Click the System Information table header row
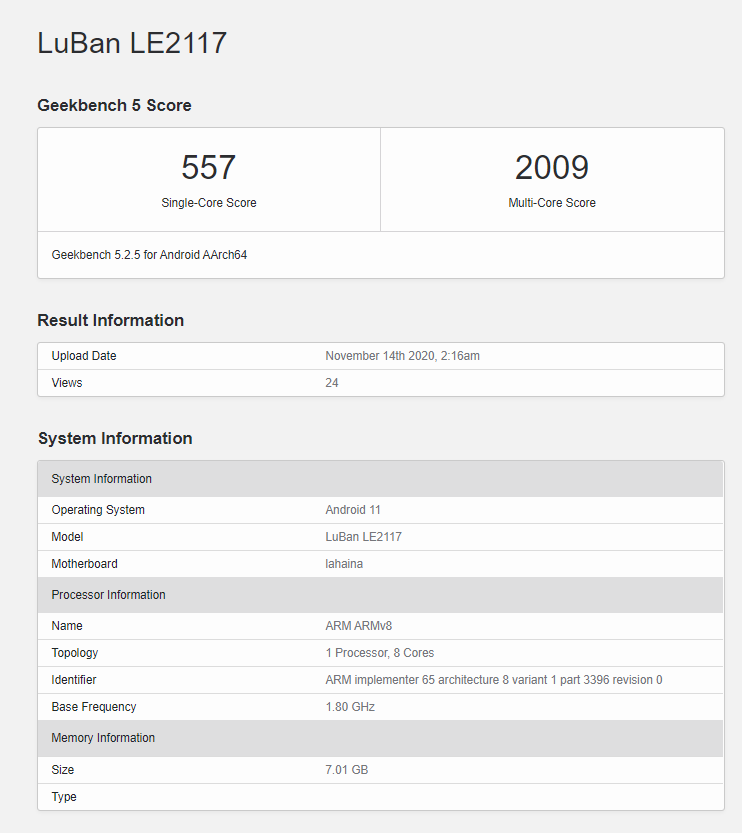Image resolution: width=742 pixels, height=833 pixels. pyautogui.click(x=380, y=479)
